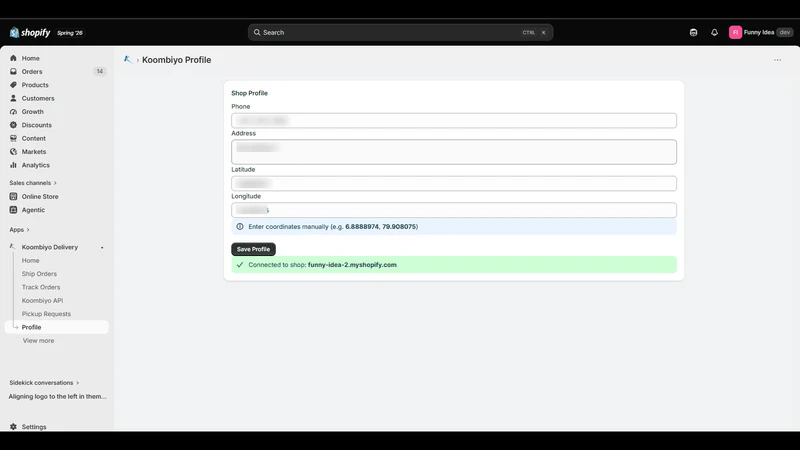800x450 pixels.
Task: Click funny-idea-2.myshopify.com text
Action: (352, 265)
